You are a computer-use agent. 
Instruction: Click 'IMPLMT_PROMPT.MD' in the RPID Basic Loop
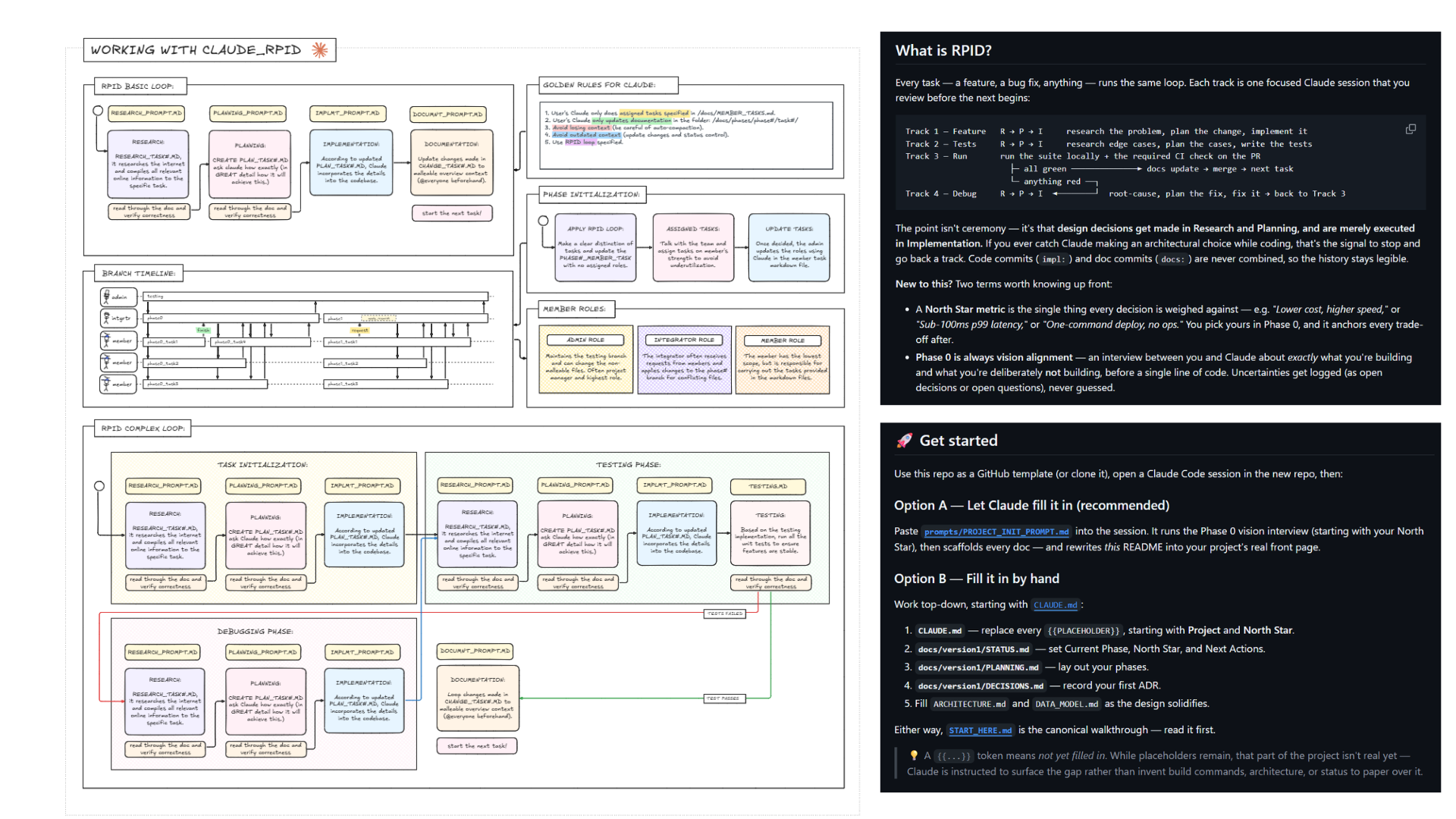pyautogui.click(x=347, y=113)
